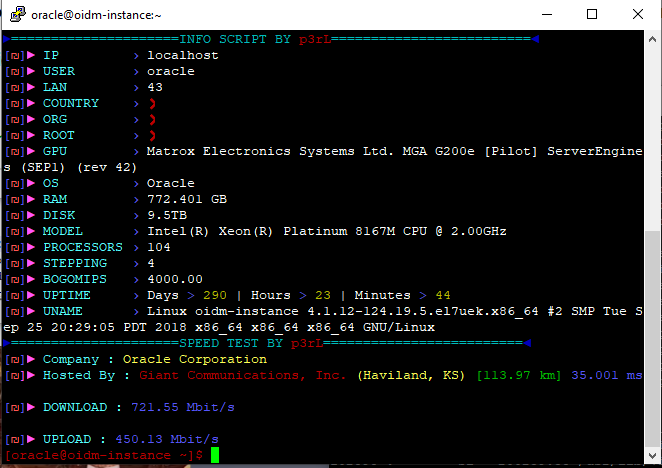The image size is (662, 468).
Task: Click the LAN value '43'
Action: point(155,87)
